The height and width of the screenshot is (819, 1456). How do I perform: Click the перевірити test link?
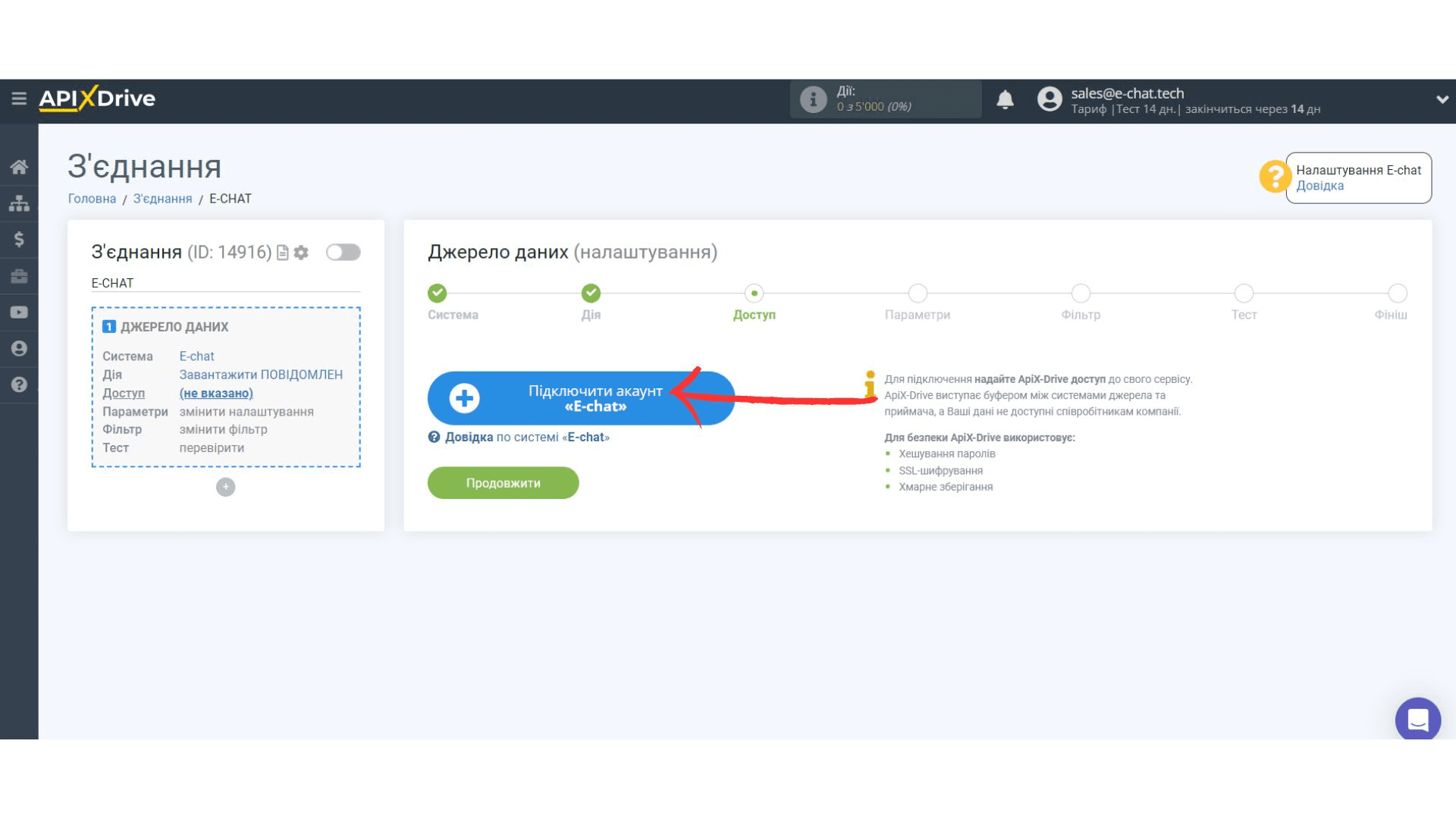(x=212, y=448)
